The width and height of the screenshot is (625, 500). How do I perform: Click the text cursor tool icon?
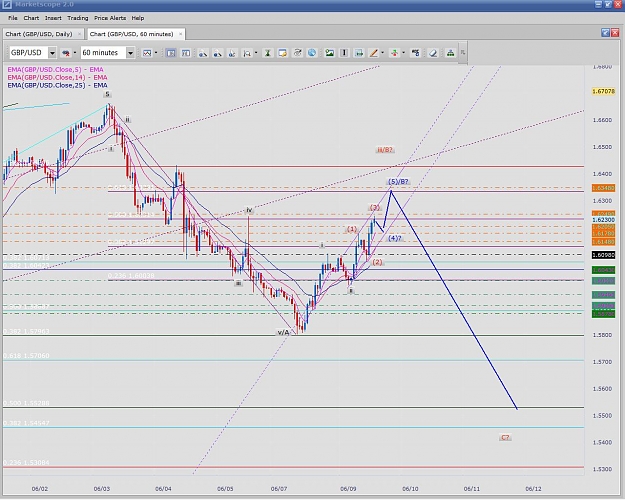pyautogui.click(x=344, y=53)
